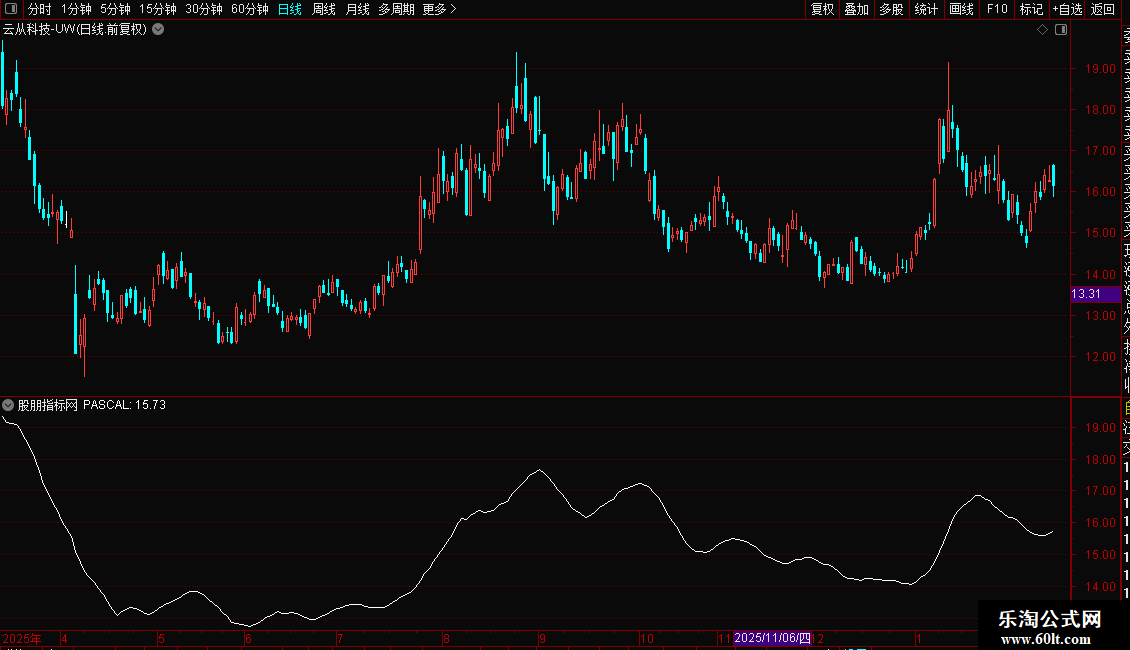Viewport: 1130px width, 650px height.
Task: Select the 周线 weekly period tab
Action: point(324,9)
